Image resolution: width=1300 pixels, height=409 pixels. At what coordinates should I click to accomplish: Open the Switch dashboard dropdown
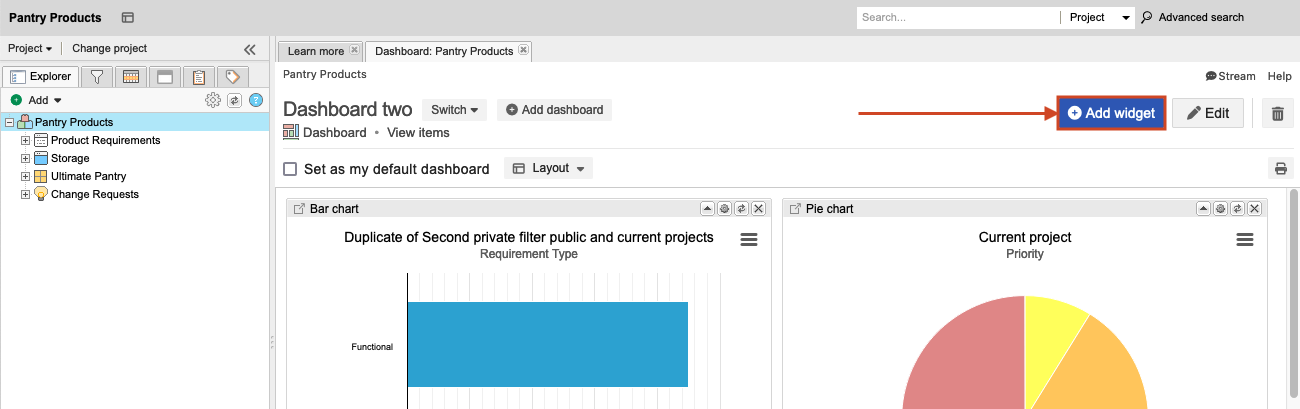pyautogui.click(x=454, y=110)
